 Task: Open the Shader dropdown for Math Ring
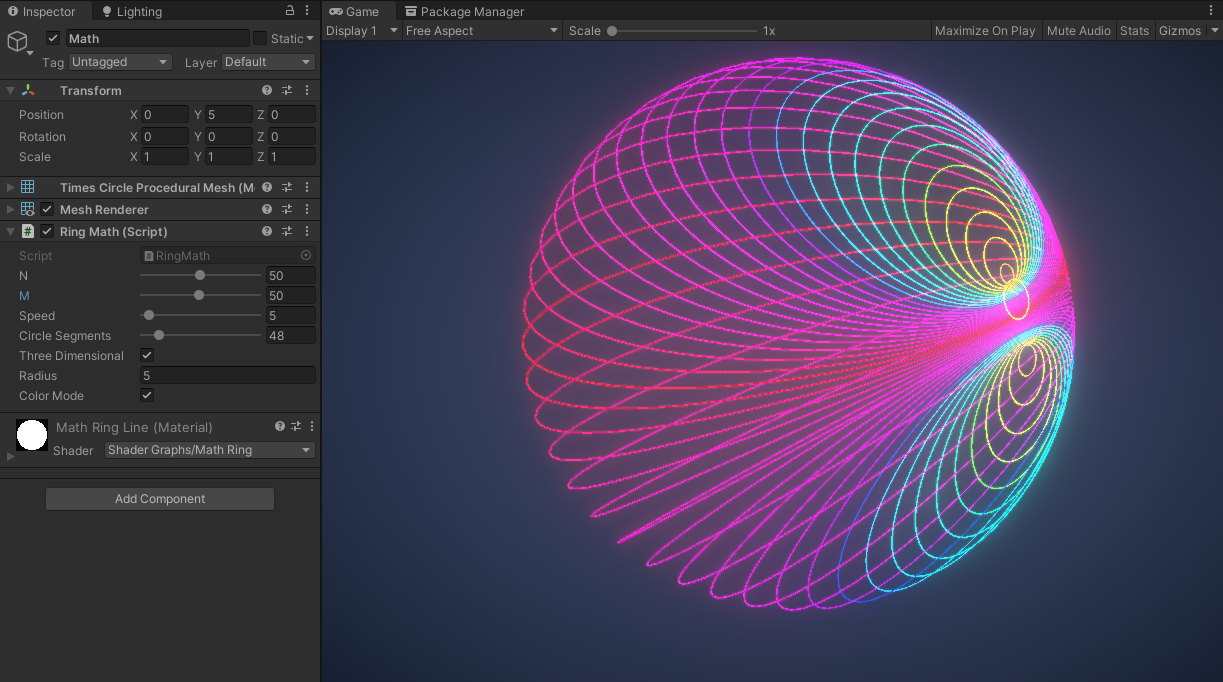click(x=210, y=450)
